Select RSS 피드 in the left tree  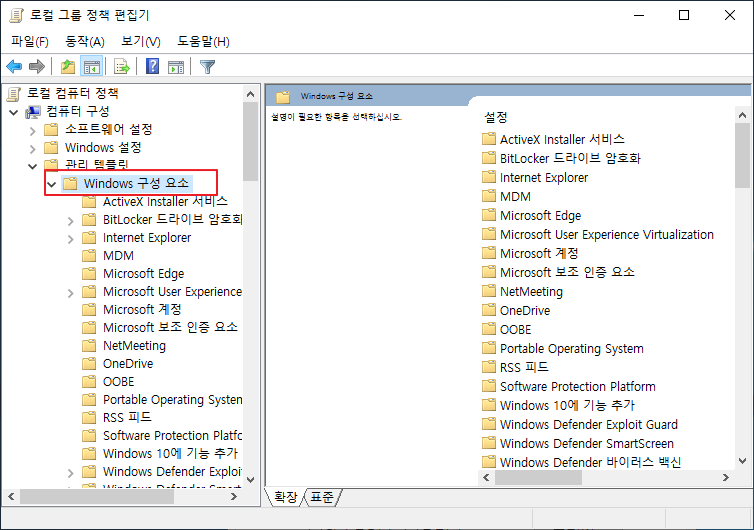[127, 417]
